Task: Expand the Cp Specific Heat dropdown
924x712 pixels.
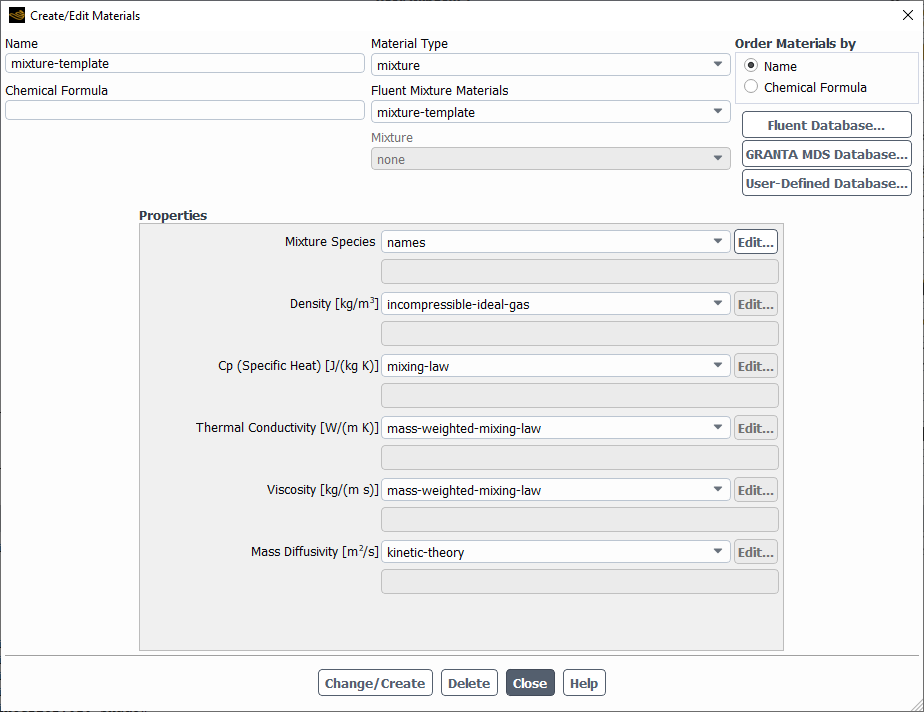Action: coord(555,366)
